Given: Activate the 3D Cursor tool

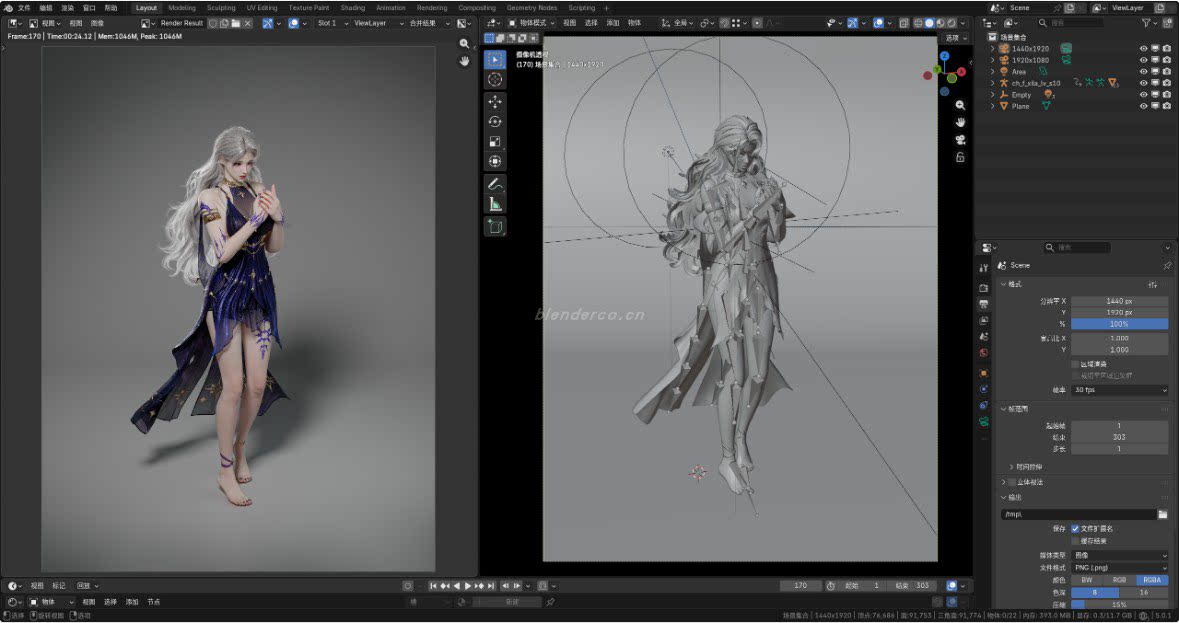Looking at the screenshot, I should pyautogui.click(x=495, y=79).
